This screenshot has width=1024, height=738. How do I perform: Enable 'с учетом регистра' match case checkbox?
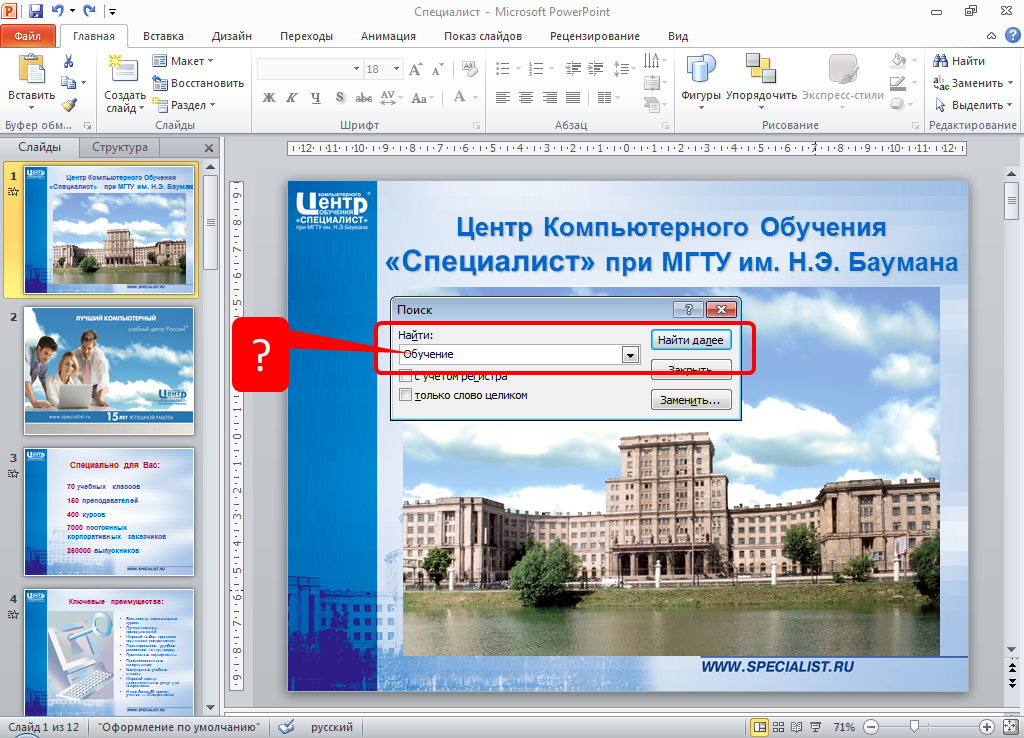pyautogui.click(x=405, y=377)
